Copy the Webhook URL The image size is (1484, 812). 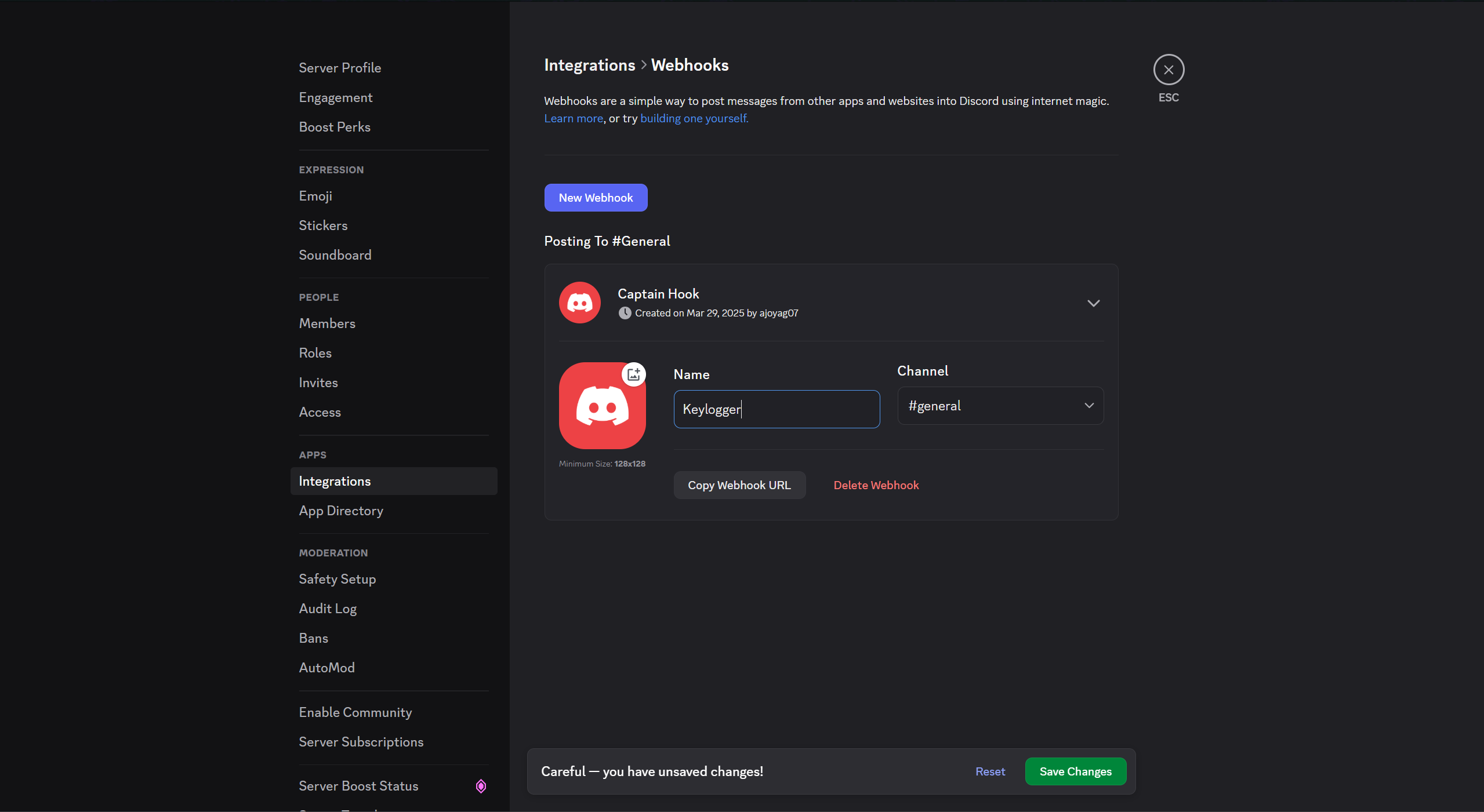click(739, 485)
